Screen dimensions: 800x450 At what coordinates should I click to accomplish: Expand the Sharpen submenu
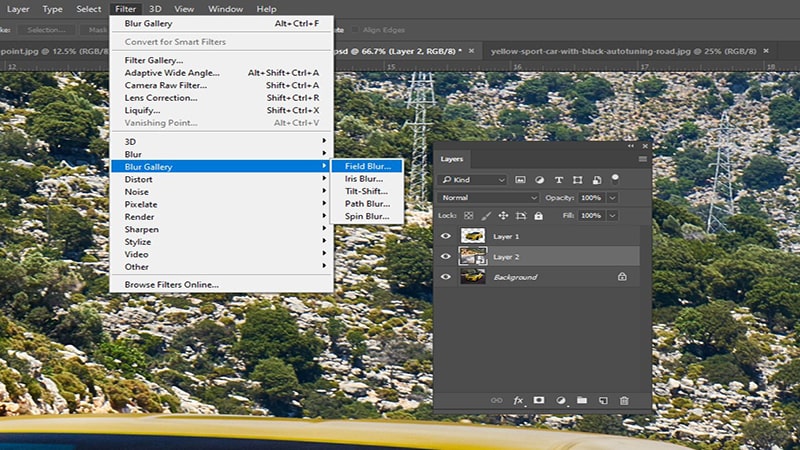222,229
